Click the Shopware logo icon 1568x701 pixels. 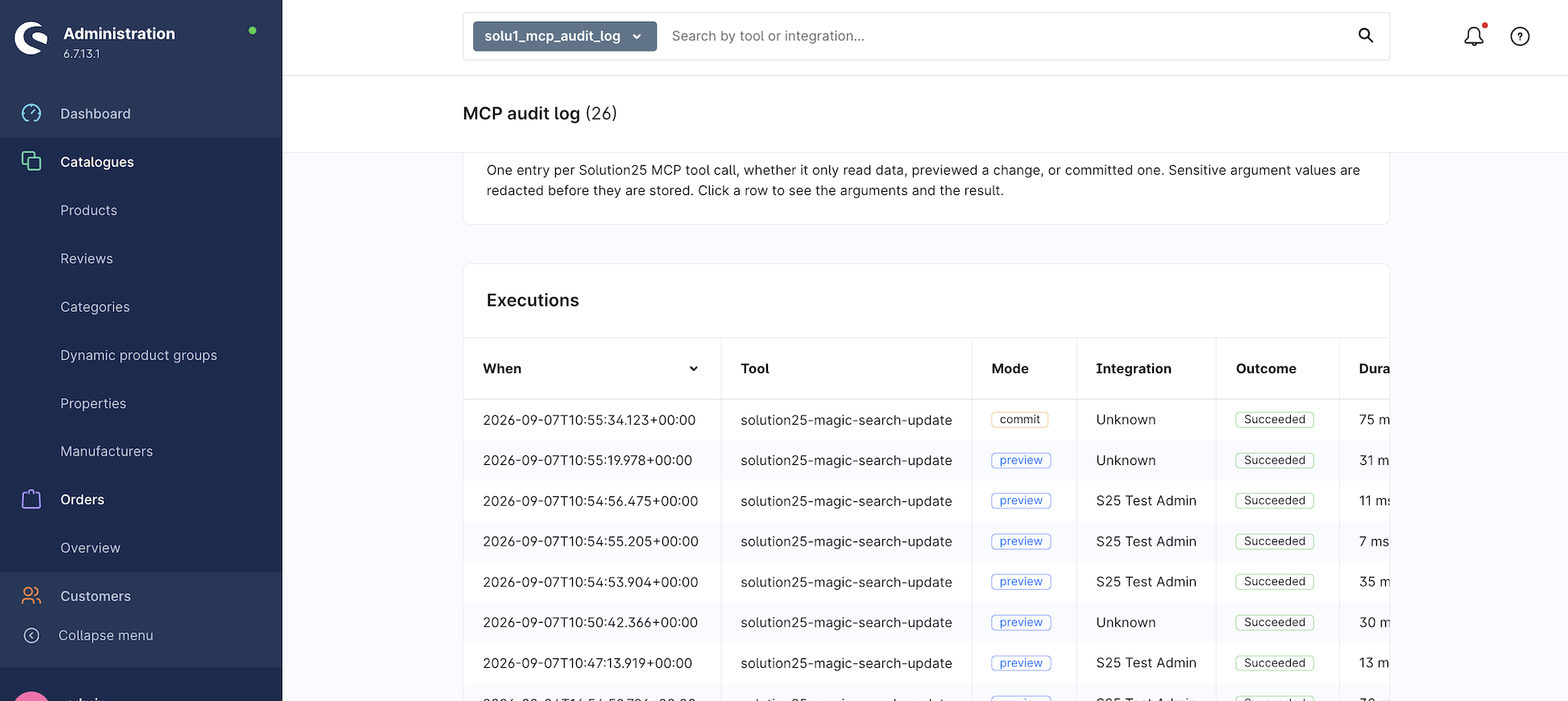click(x=31, y=38)
